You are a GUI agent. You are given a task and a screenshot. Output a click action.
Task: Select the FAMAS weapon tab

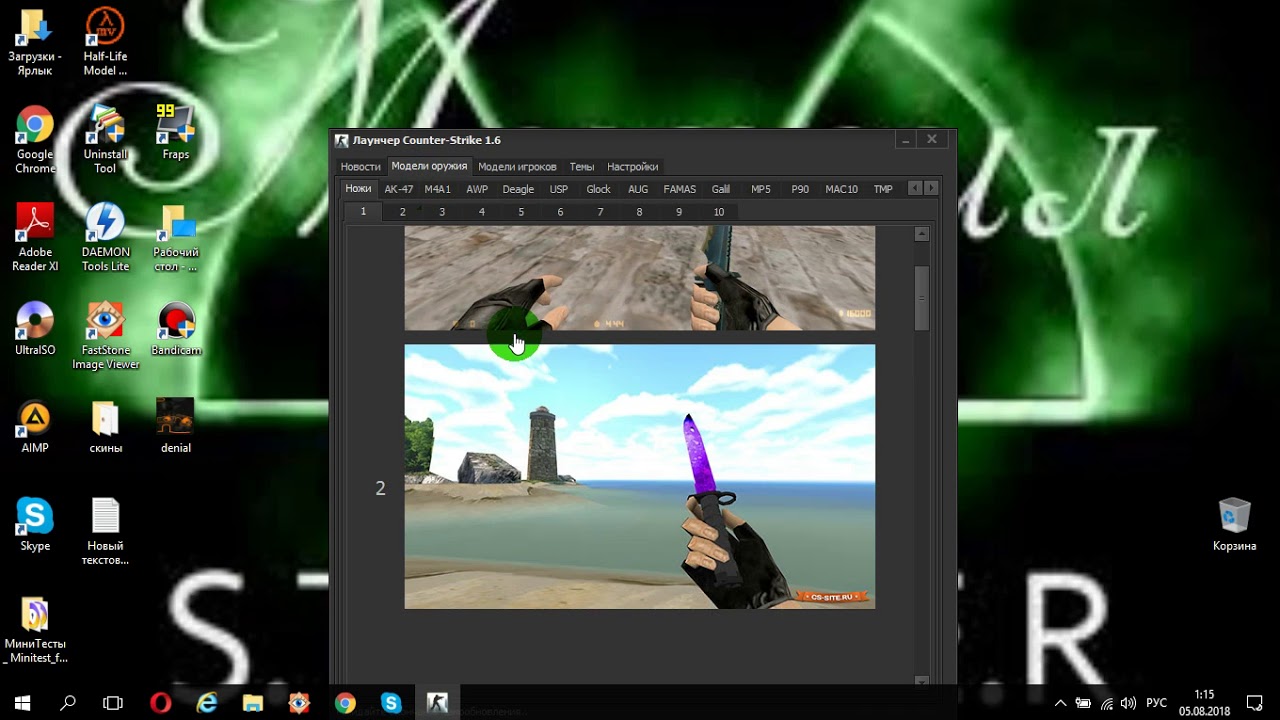tap(679, 189)
